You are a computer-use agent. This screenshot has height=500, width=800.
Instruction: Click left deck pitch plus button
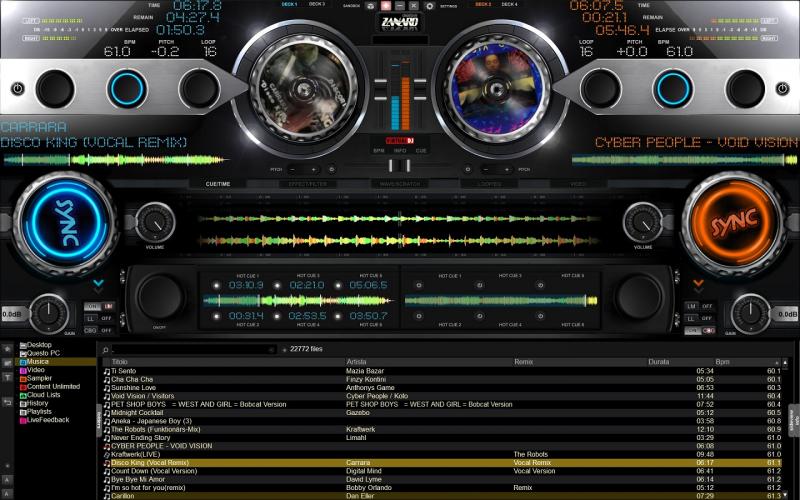(313, 169)
